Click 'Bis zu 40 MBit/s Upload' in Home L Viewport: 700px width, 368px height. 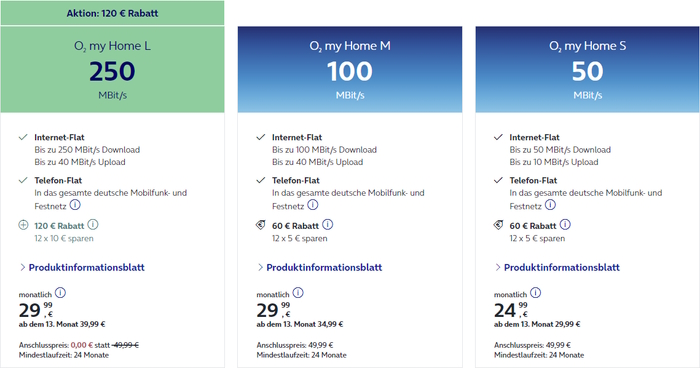(x=80, y=162)
